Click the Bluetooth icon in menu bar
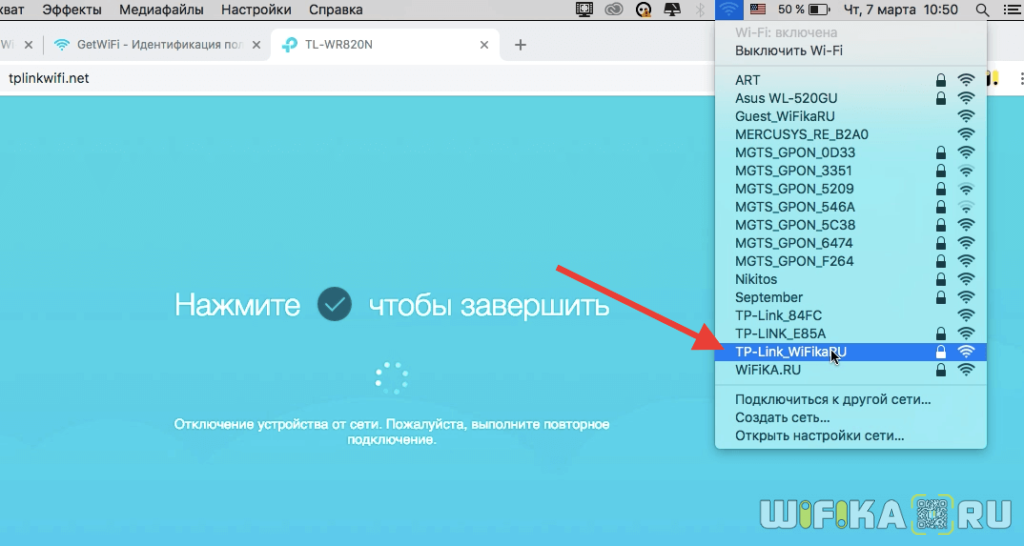The image size is (1024, 546). coord(699,10)
